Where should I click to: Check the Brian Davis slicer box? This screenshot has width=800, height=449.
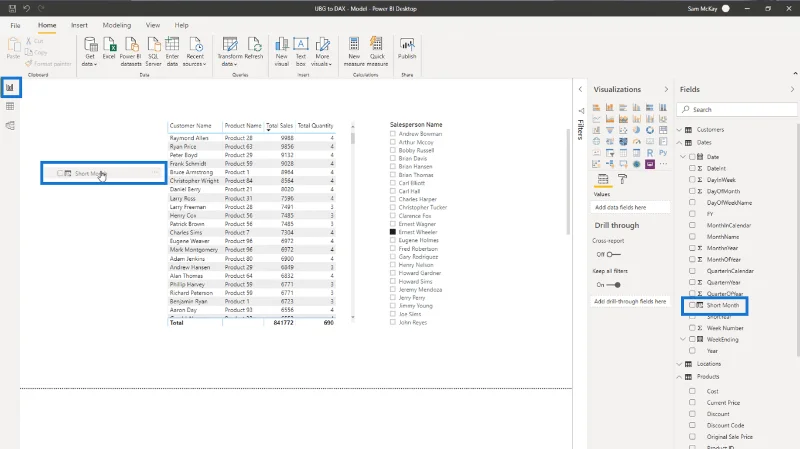point(393,158)
